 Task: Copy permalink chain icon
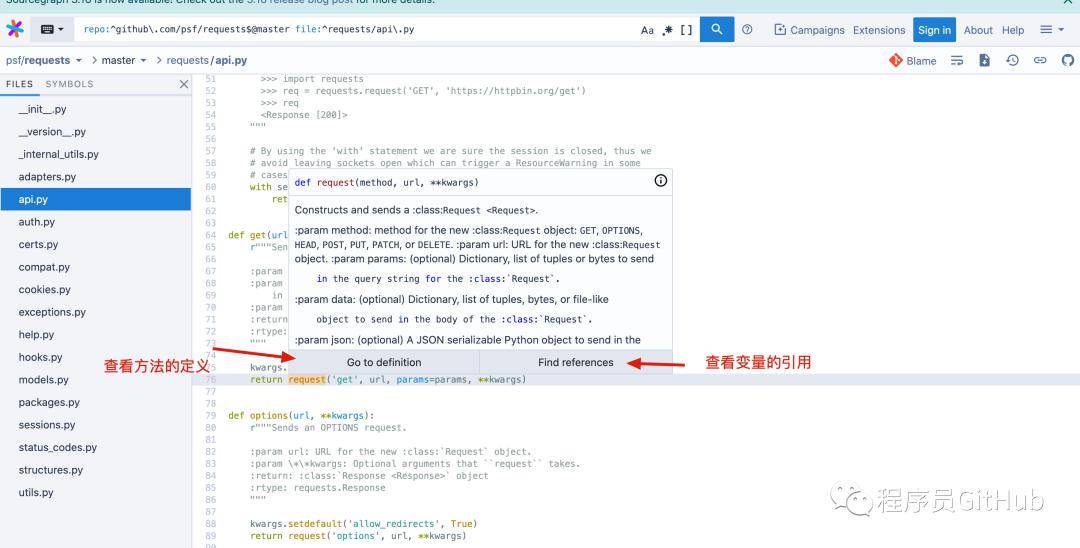point(1040,61)
